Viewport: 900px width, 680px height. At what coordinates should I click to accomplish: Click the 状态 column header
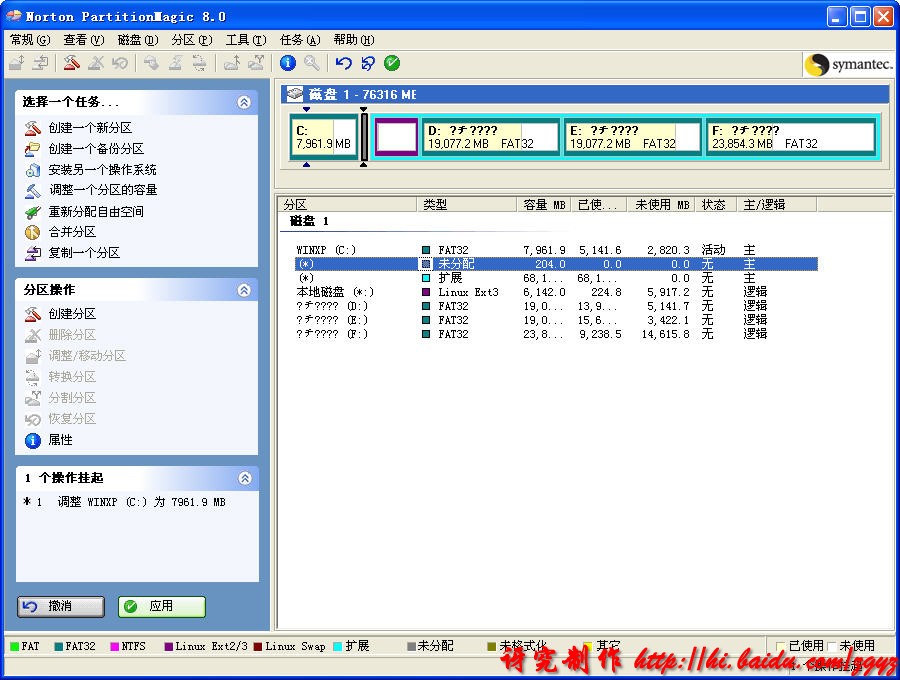(x=716, y=204)
